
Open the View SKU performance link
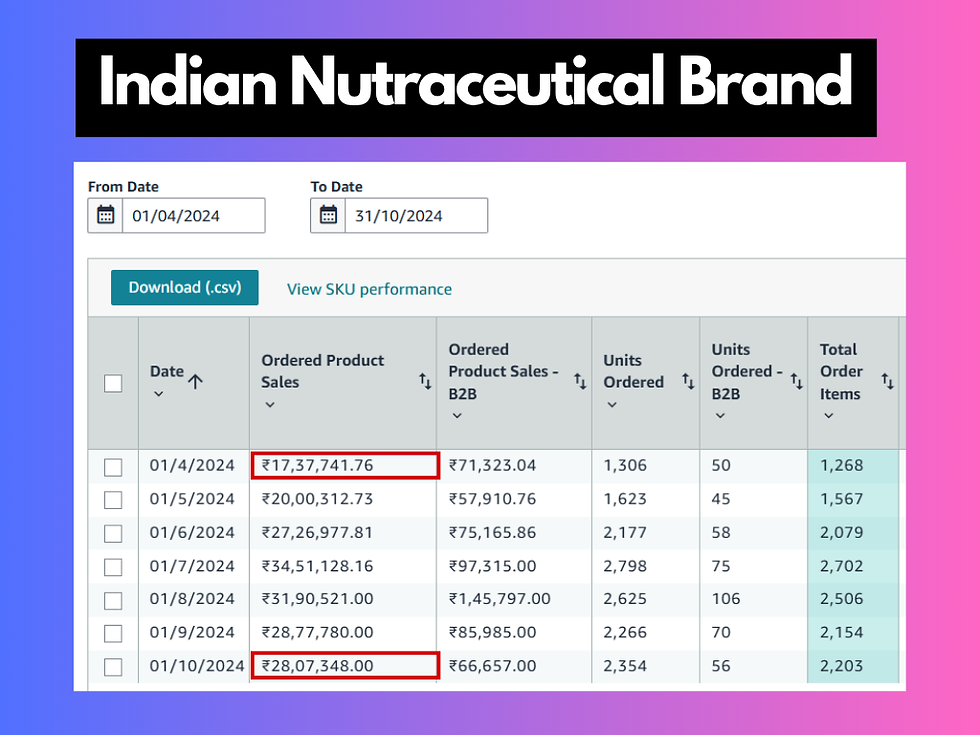[x=369, y=289]
